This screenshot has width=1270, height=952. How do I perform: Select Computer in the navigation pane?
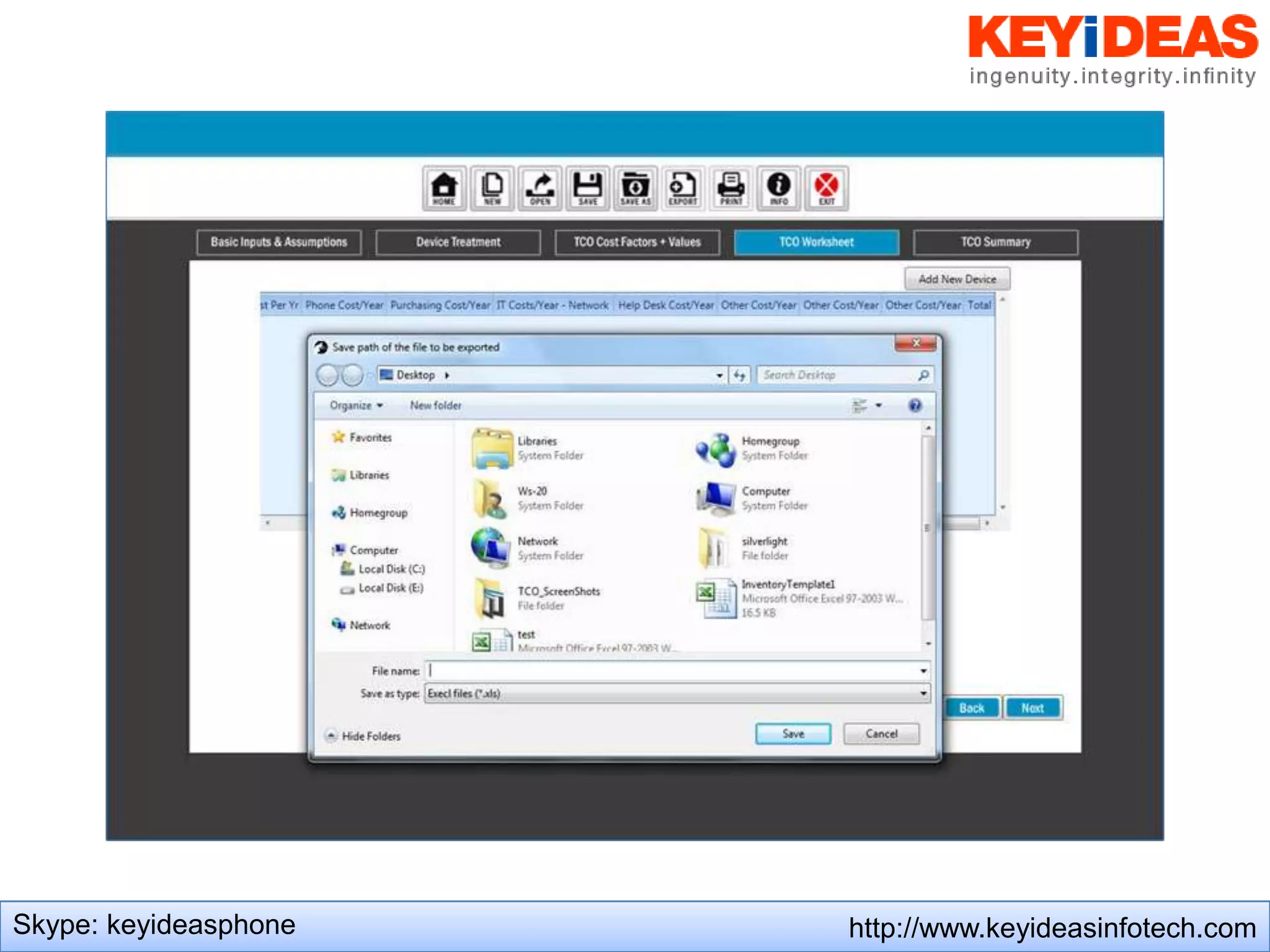(x=365, y=550)
